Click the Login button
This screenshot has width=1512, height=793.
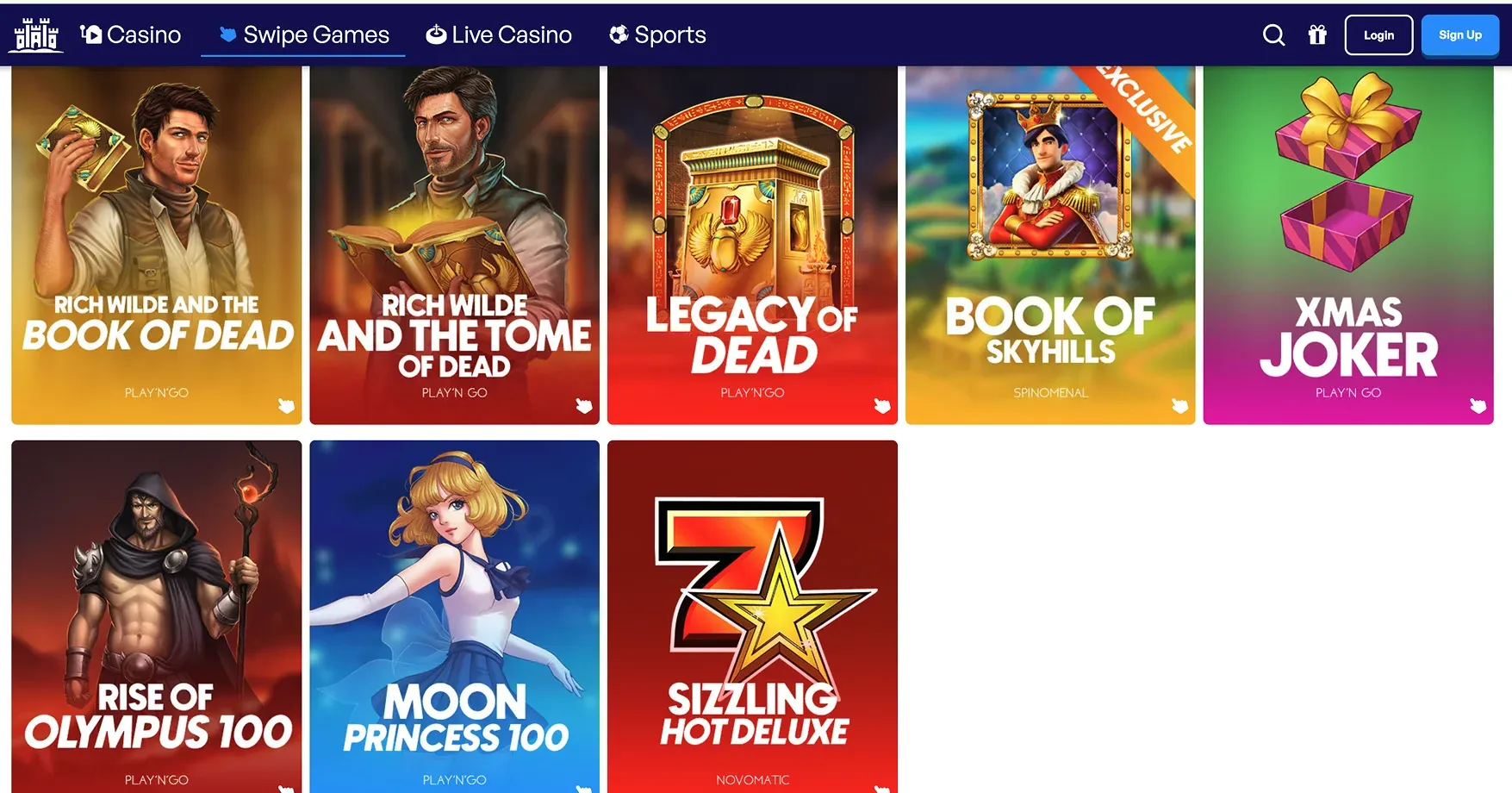(1378, 35)
